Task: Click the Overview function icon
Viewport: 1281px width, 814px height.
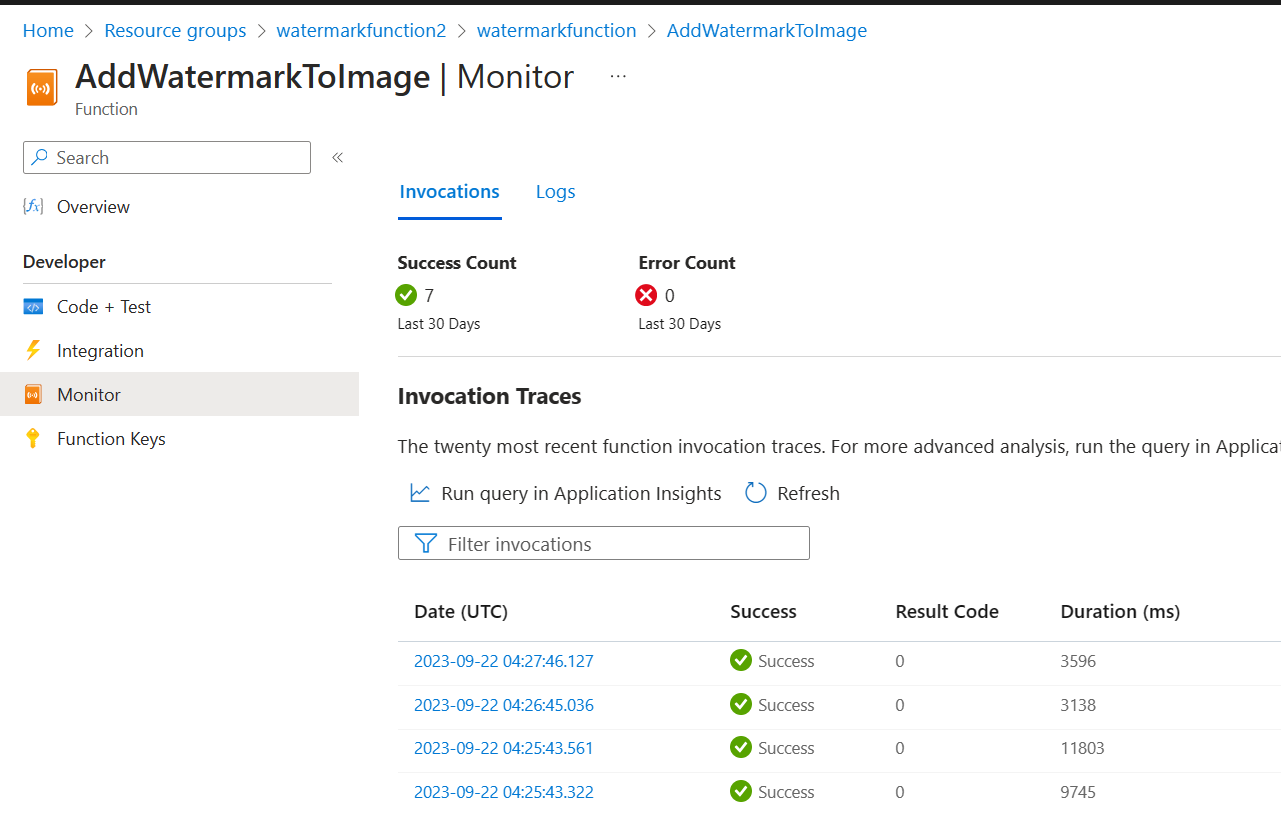Action: click(33, 206)
